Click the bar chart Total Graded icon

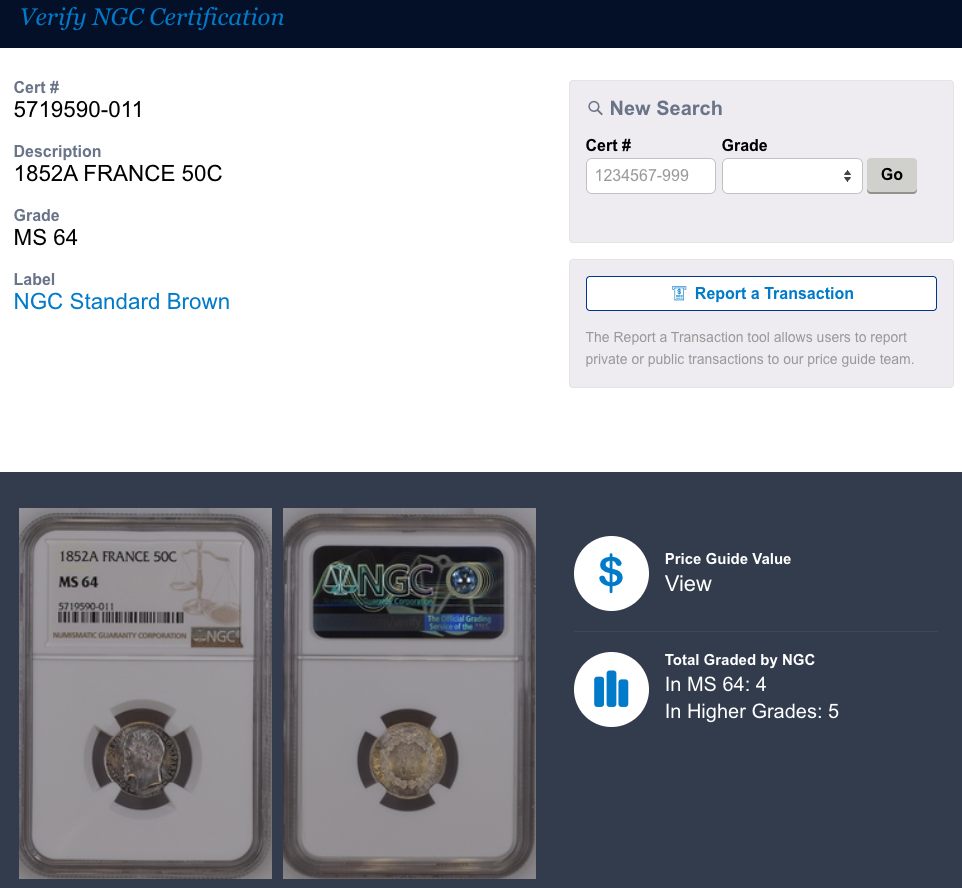[x=611, y=689]
